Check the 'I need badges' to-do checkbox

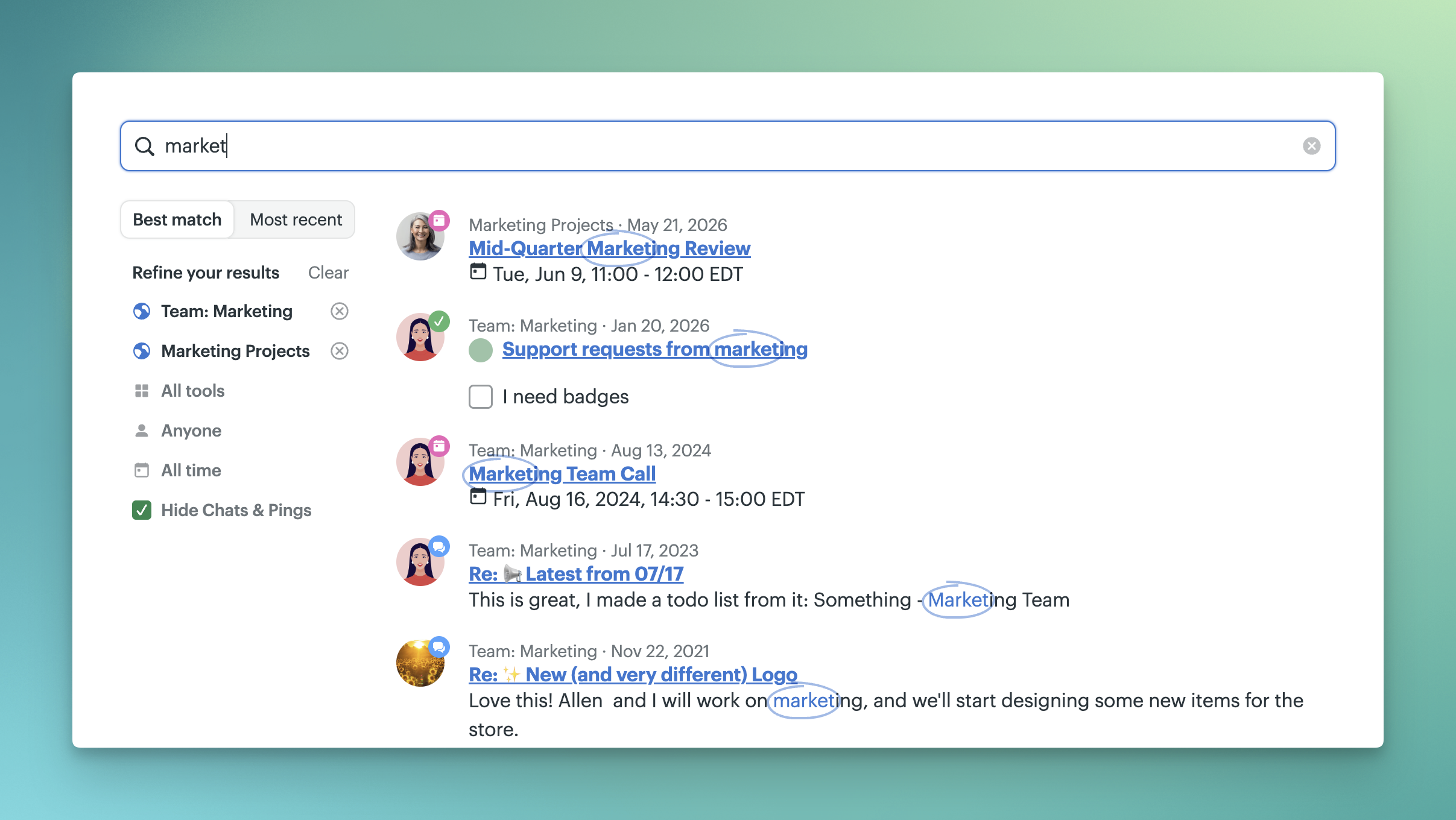point(481,397)
